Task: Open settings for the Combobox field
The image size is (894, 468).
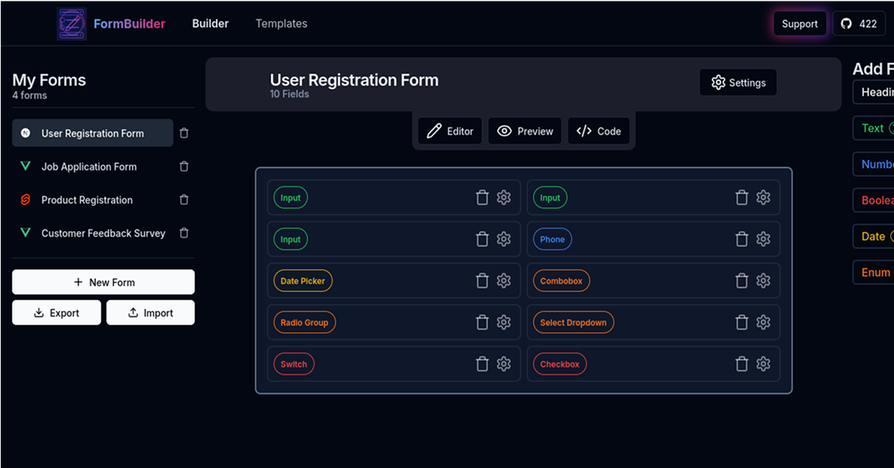Action: click(x=763, y=281)
